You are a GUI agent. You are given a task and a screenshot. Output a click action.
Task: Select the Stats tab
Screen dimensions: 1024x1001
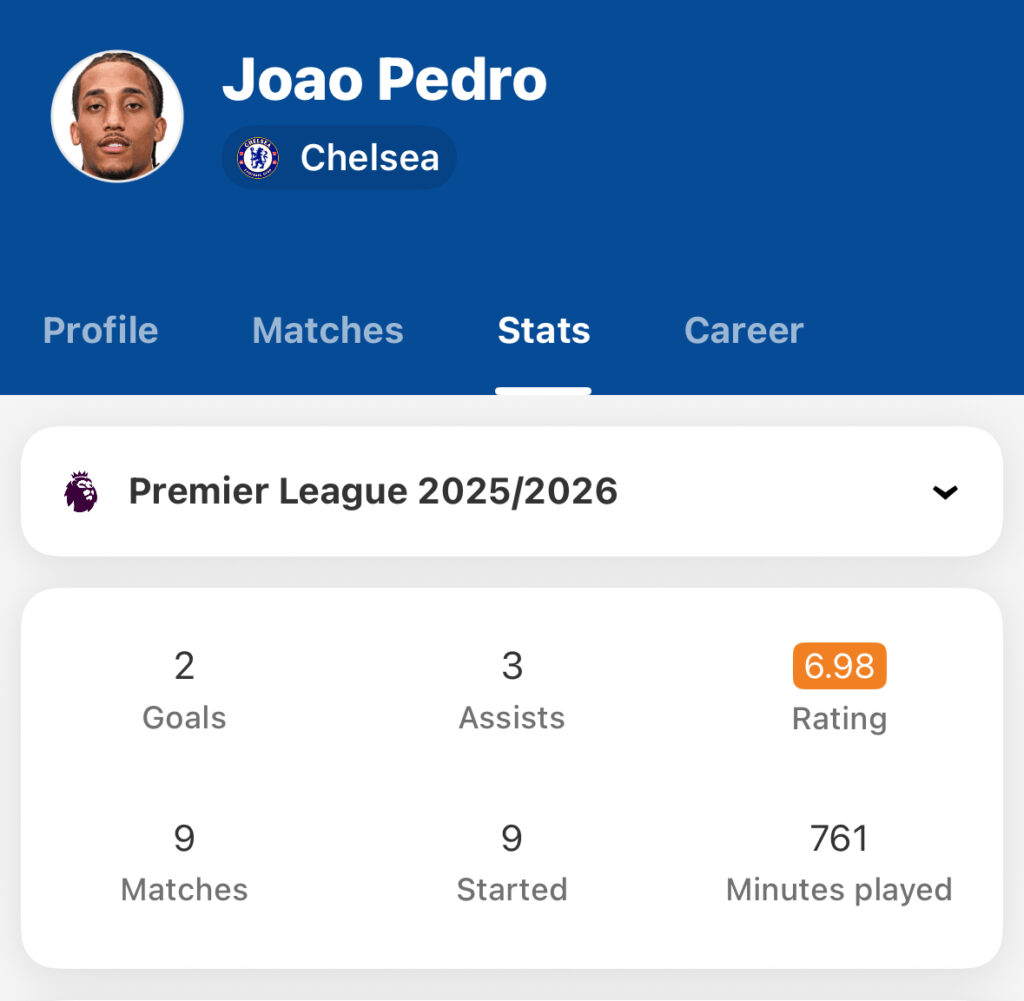pyautogui.click(x=543, y=330)
